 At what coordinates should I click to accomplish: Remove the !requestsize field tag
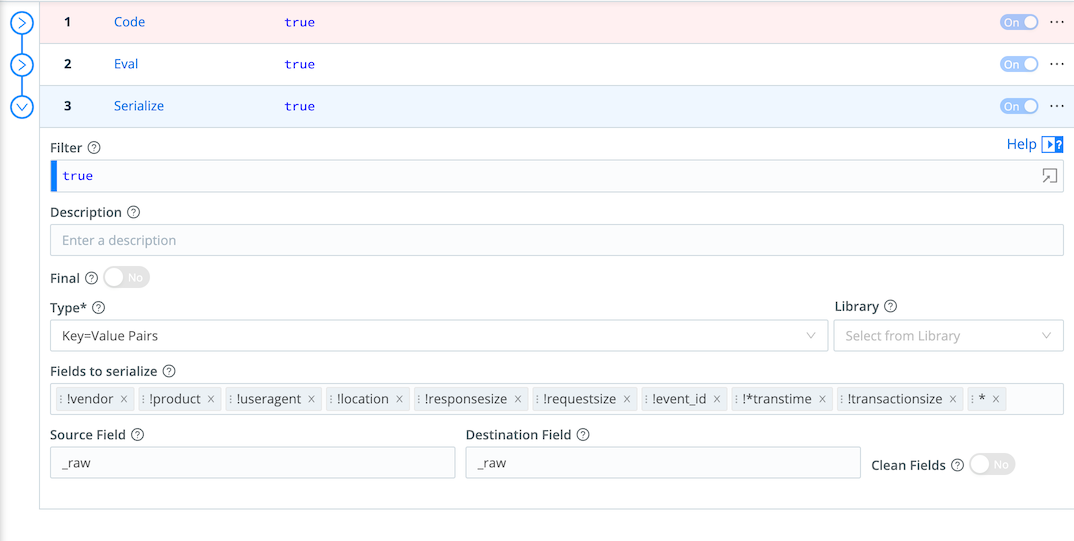tap(627, 399)
